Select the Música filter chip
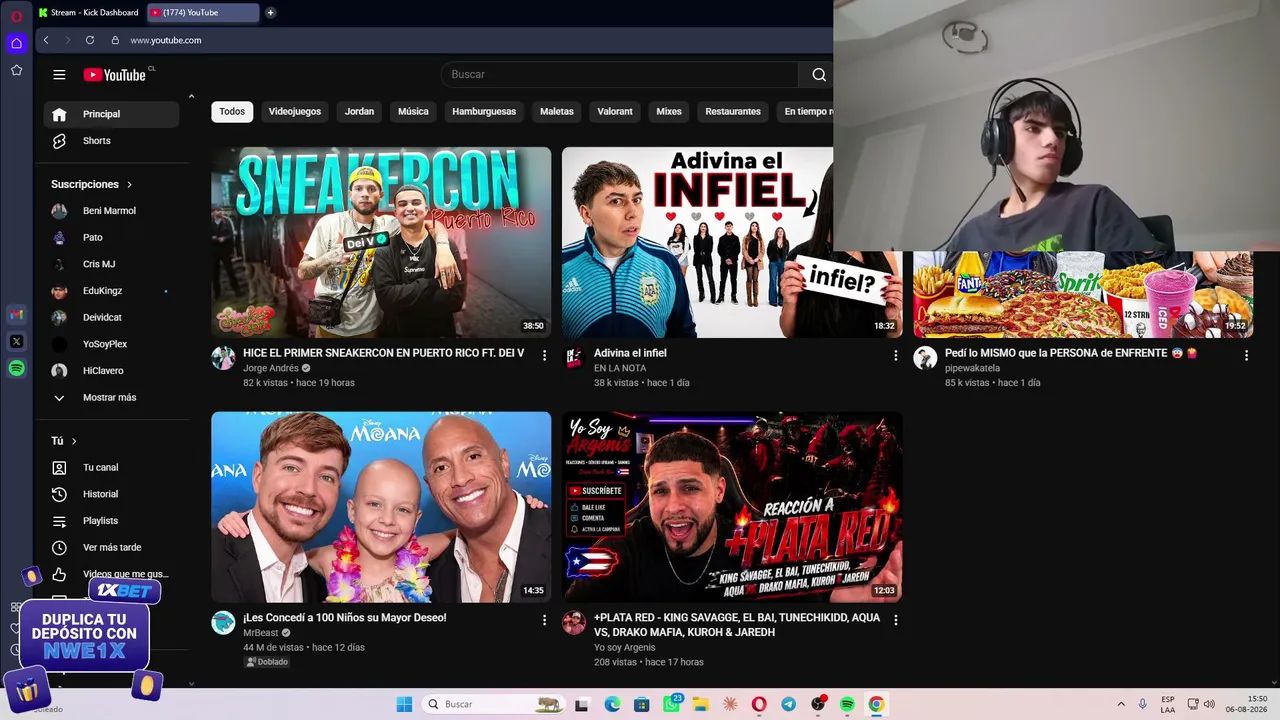The image size is (1280, 720). (x=413, y=112)
